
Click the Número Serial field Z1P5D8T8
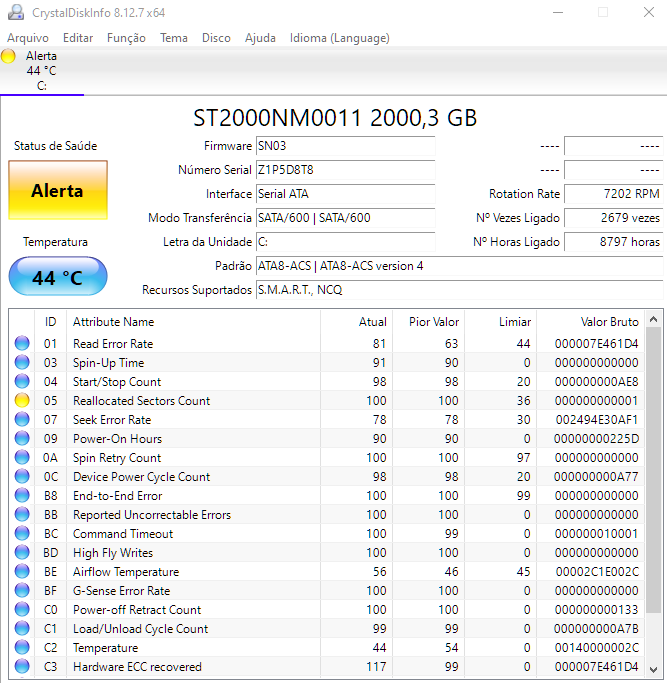pos(345,170)
